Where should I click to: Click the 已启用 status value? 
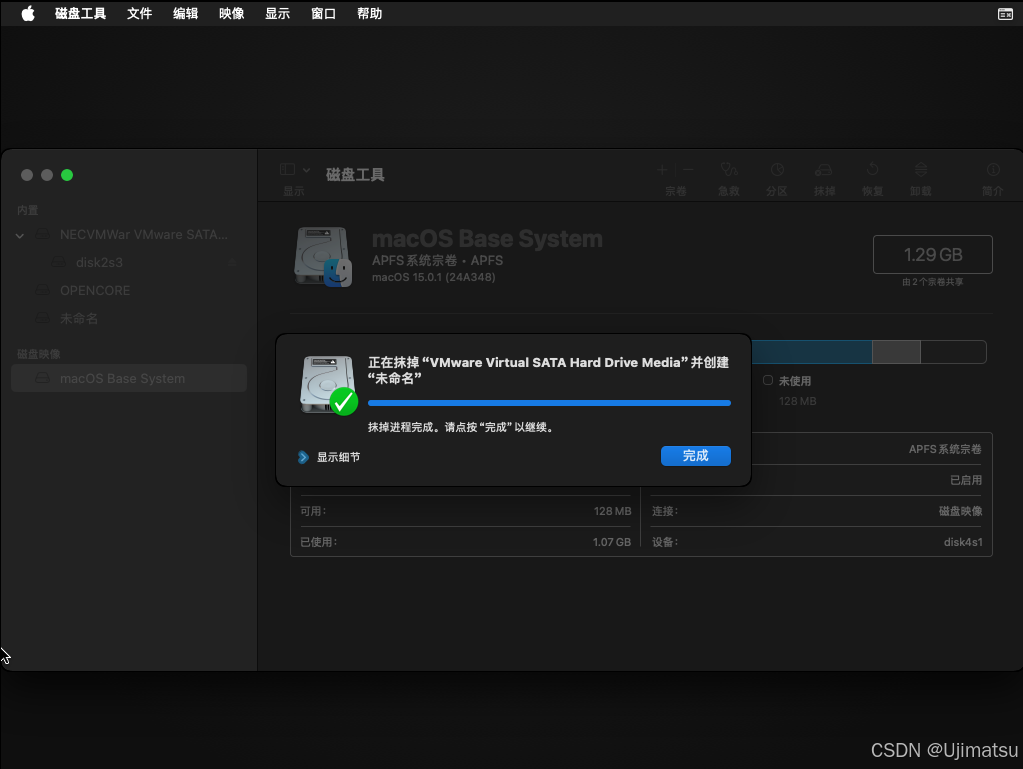click(966, 480)
